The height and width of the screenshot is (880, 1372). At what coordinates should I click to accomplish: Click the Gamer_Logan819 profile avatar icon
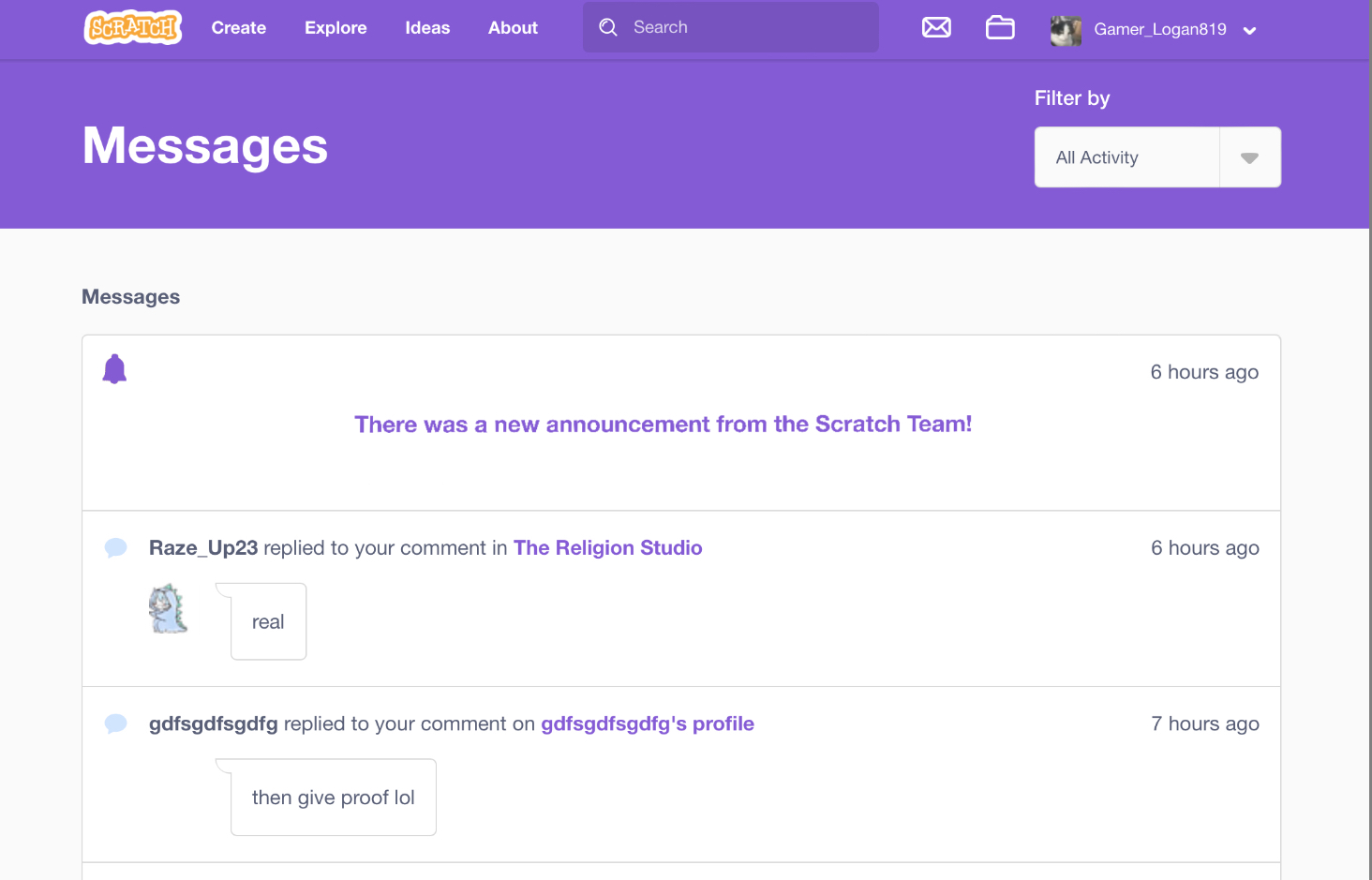click(1066, 30)
